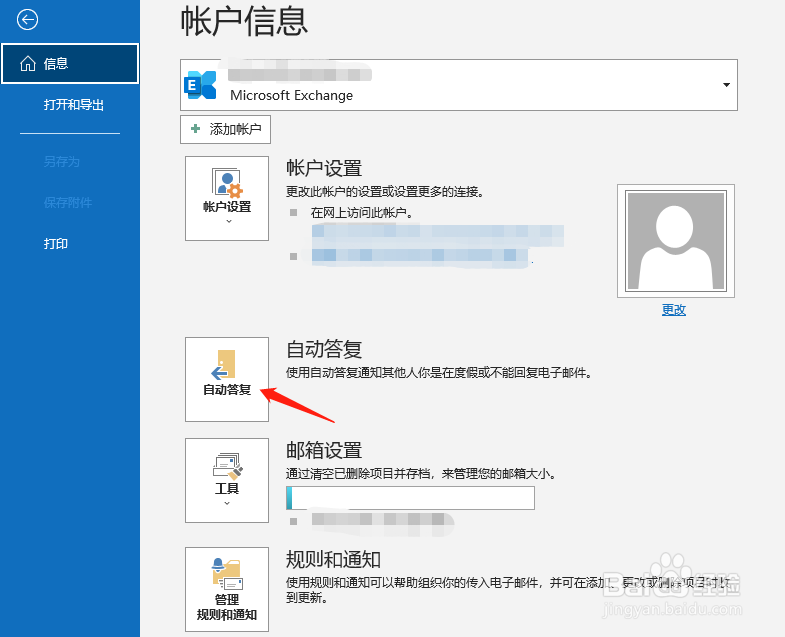Click second blurred account link

(420, 257)
